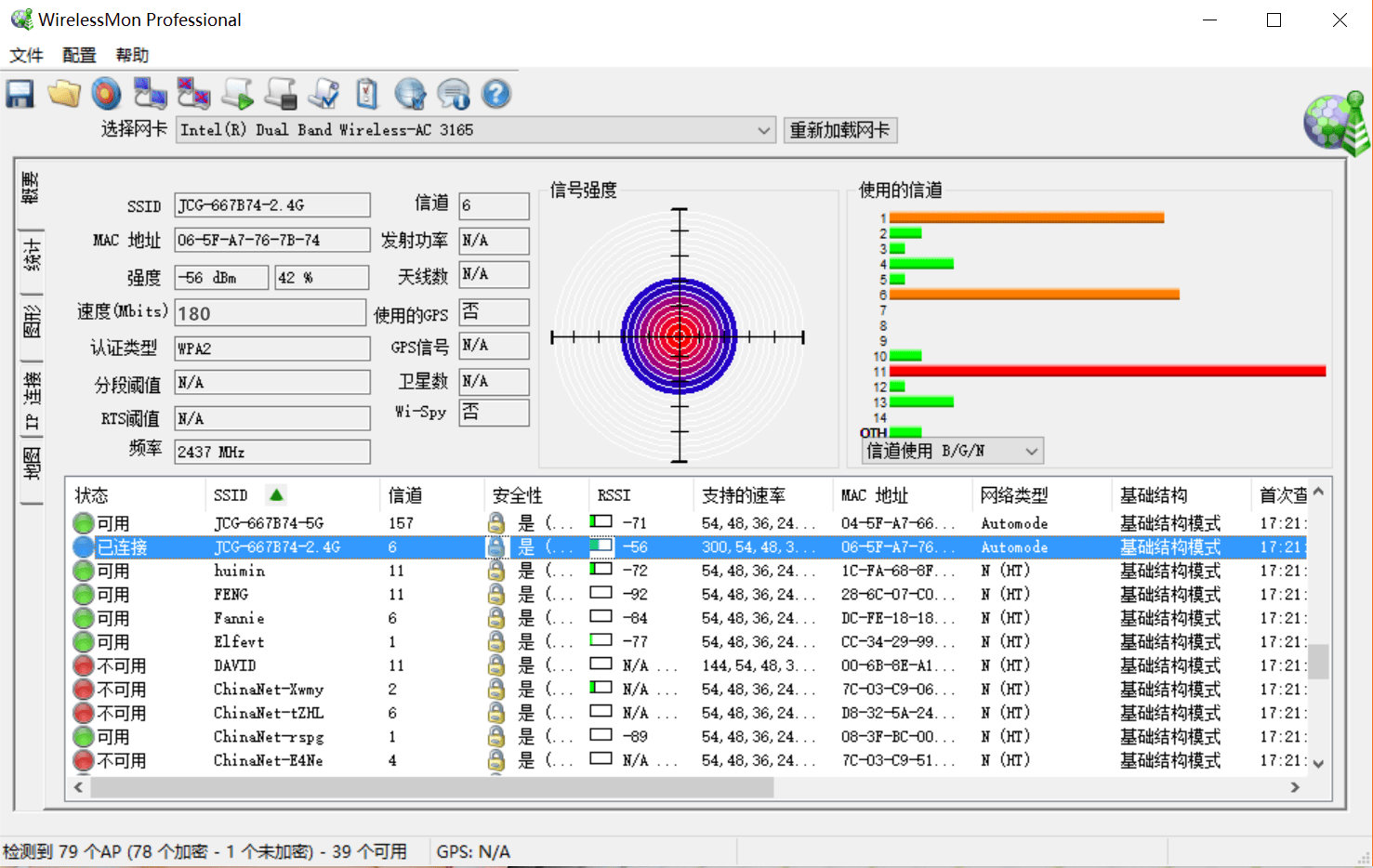Viewport: 1373px width, 868px height.
Task: Click the green arrow export icon
Action: (238, 94)
